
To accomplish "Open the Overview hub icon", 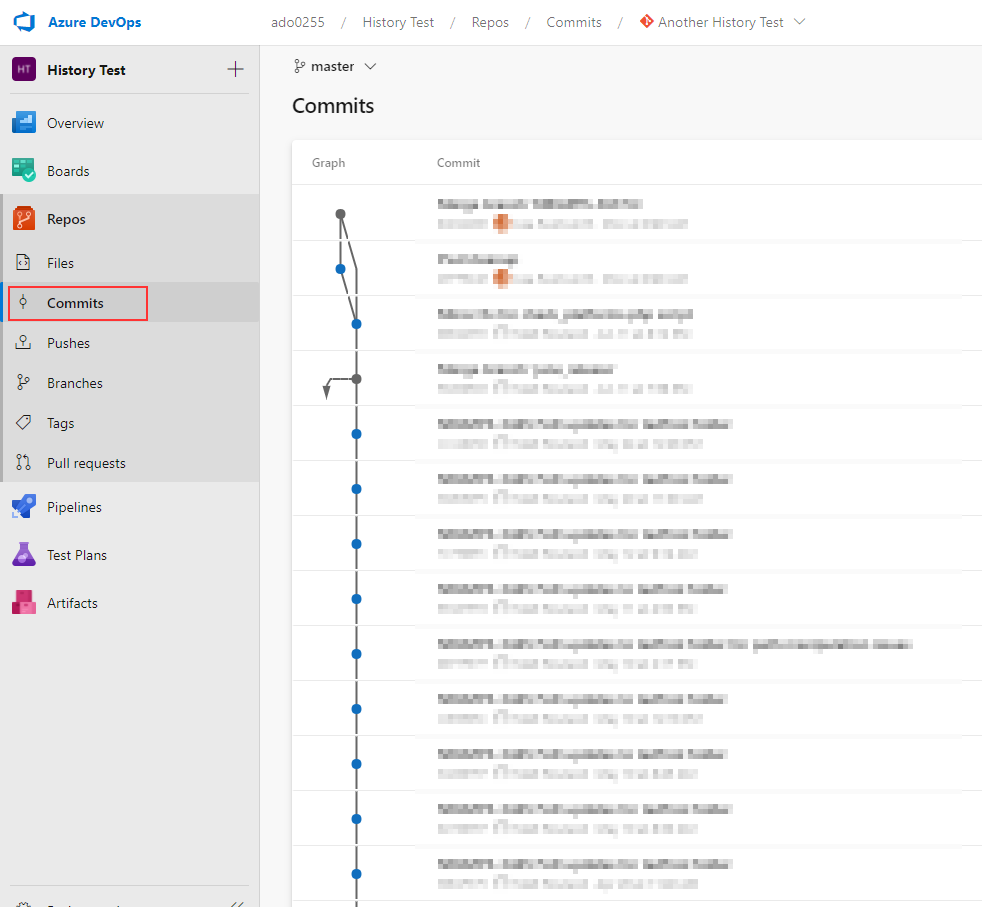I will point(24,123).
